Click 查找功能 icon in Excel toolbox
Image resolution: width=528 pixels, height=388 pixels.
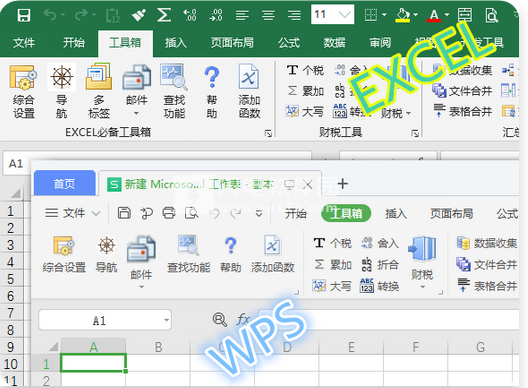pyautogui.click(x=174, y=77)
